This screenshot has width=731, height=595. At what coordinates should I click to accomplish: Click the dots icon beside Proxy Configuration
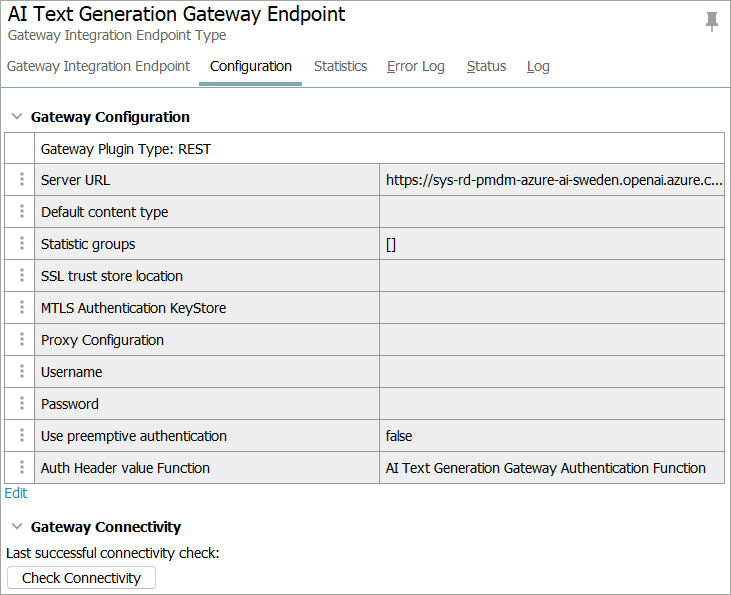click(x=21, y=340)
